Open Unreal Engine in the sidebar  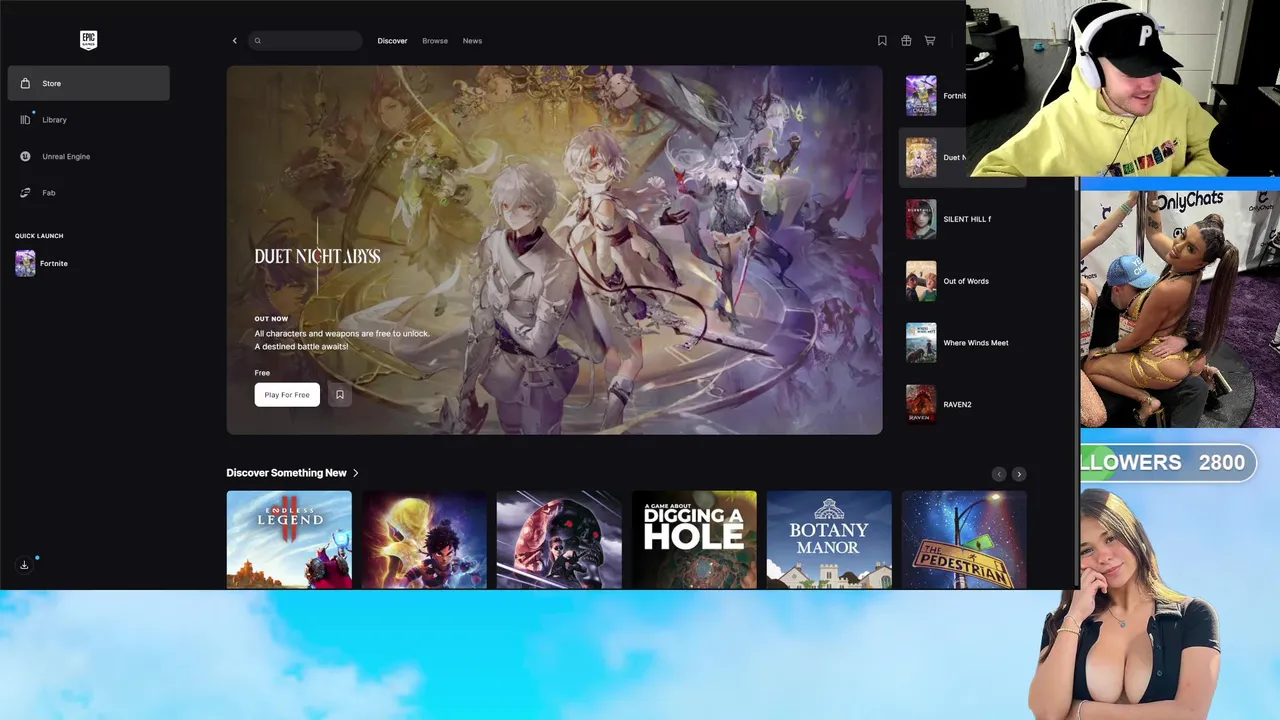point(88,156)
